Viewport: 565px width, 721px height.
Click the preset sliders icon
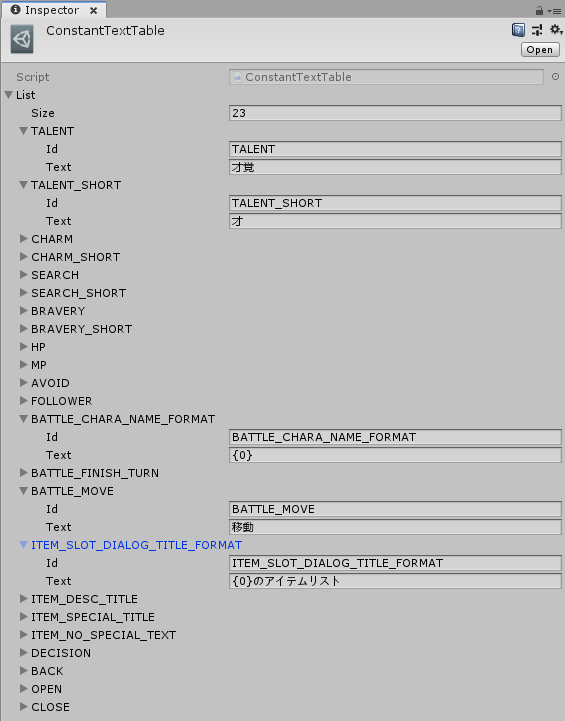(536, 30)
